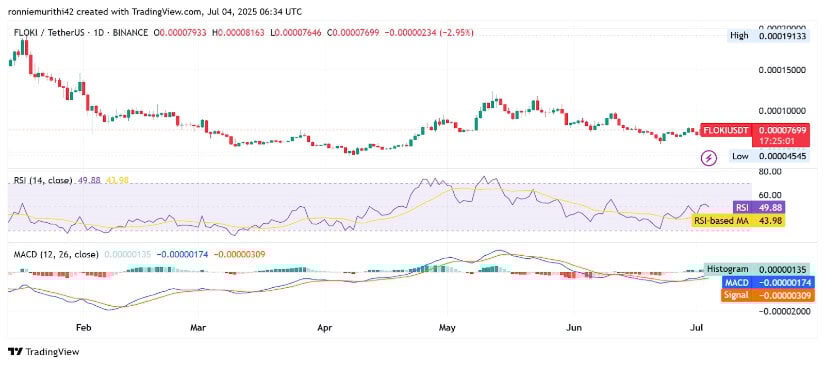The image size is (825, 365).
Task: Click the Histogram 0.00000135 tag
Action: click(756, 269)
